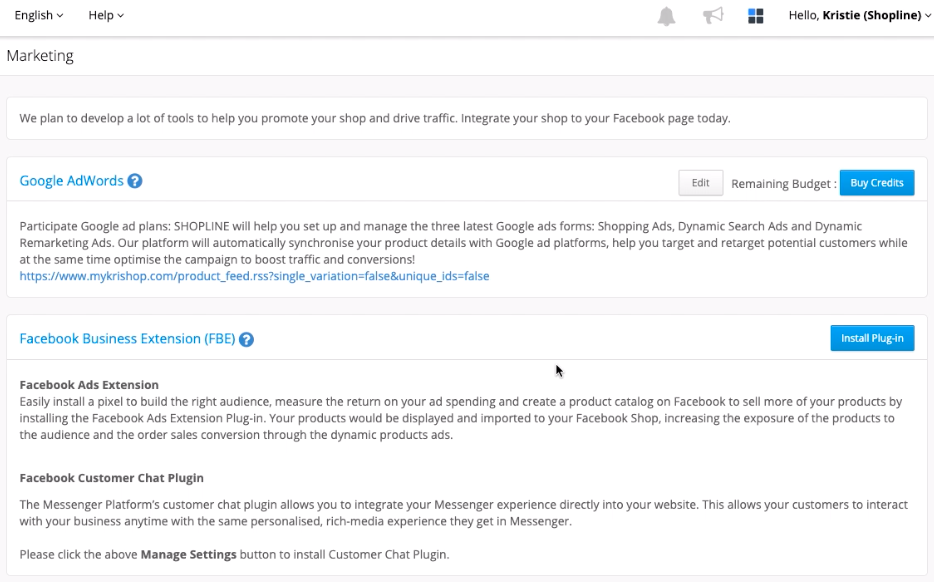
Task: Click the pixel install description paragraph
Action: click(461, 418)
